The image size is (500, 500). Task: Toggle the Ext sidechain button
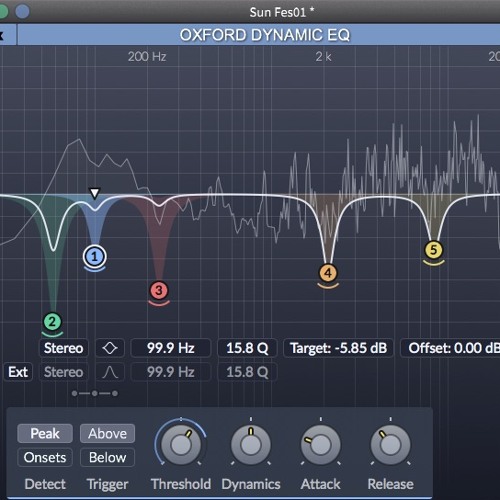pyautogui.click(x=18, y=372)
